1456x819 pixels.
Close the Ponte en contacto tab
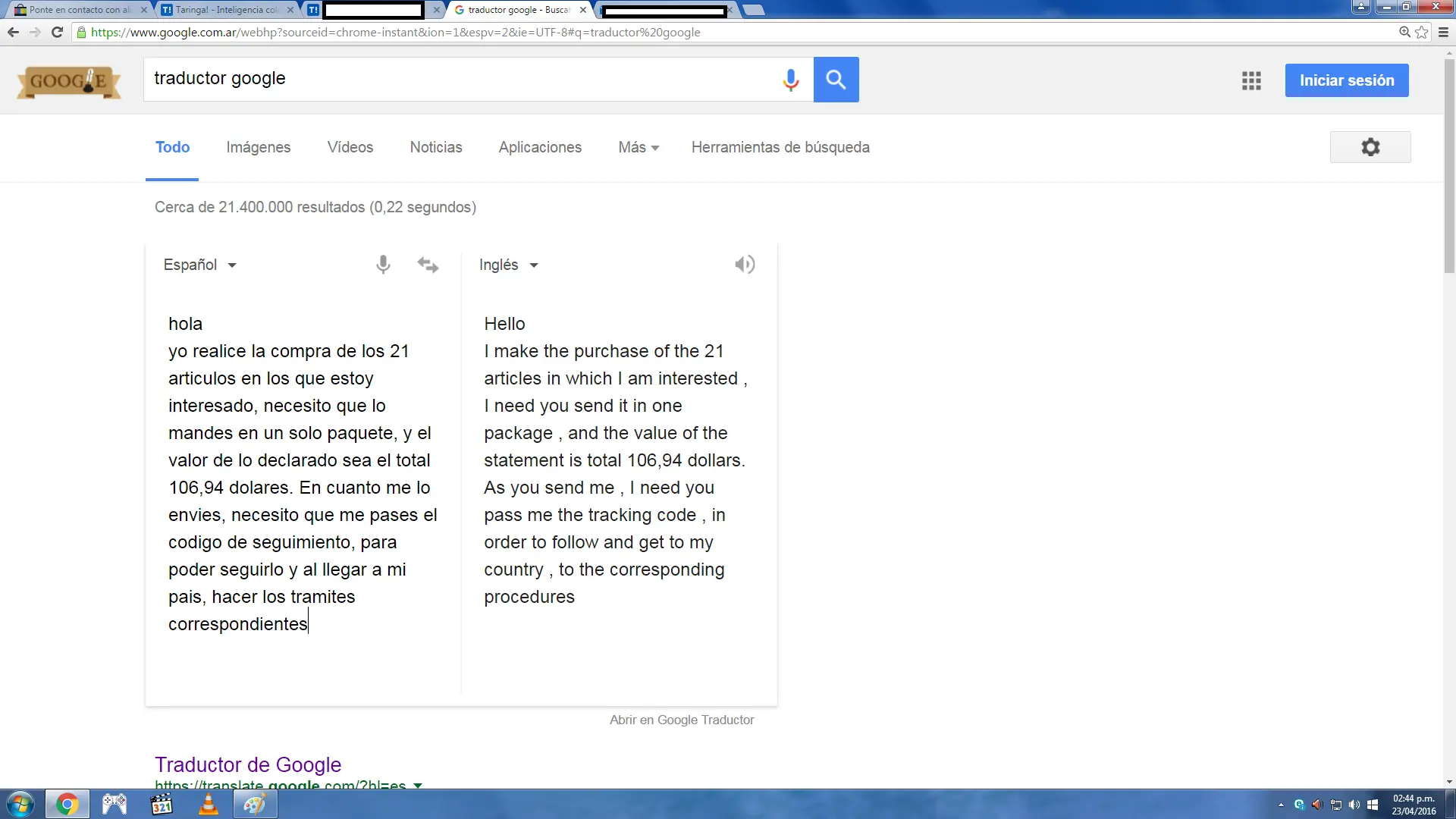[x=143, y=10]
